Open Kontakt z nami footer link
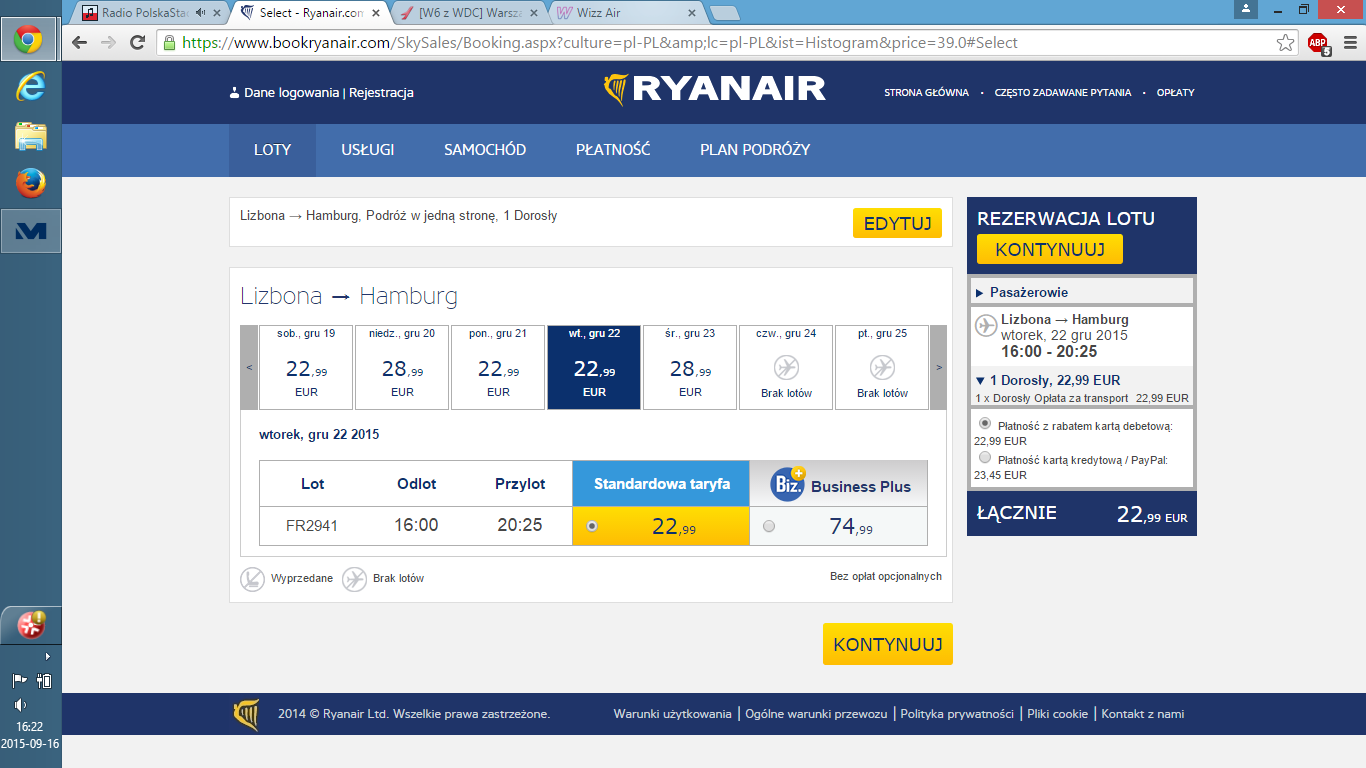Image resolution: width=1366 pixels, height=768 pixels. (1142, 714)
